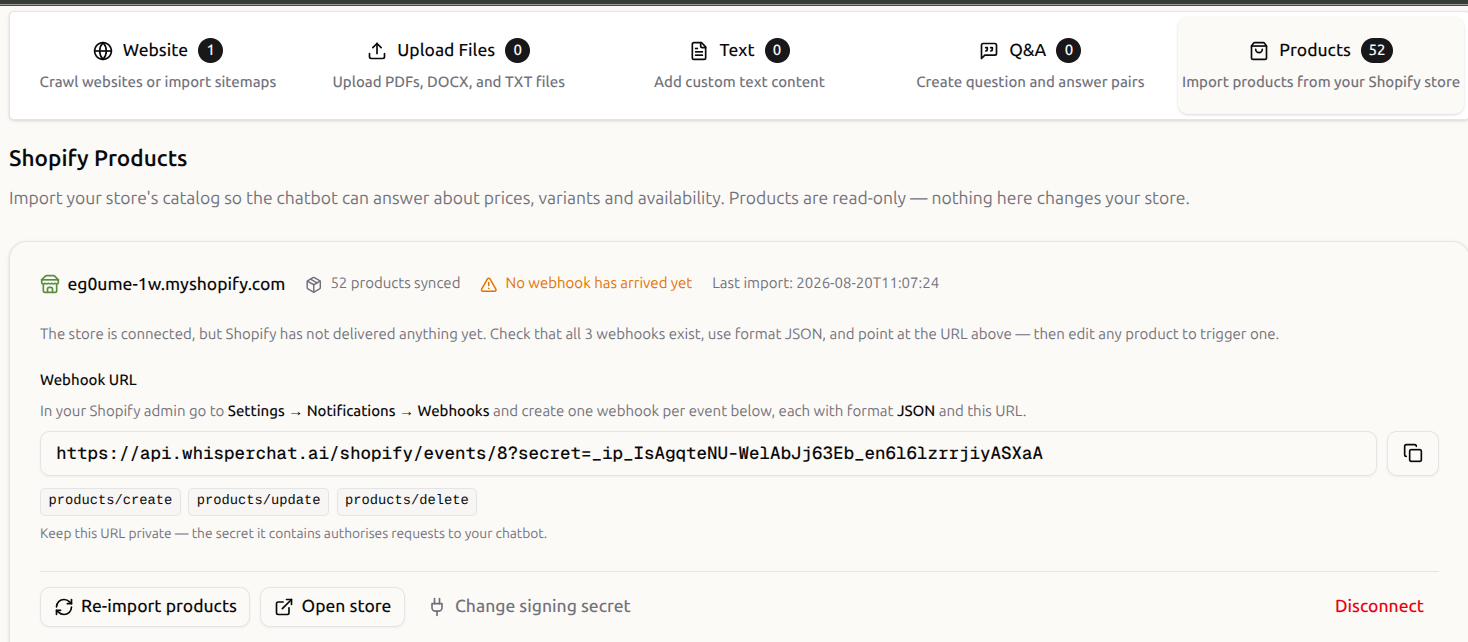Copy the webhook URL with the copy icon

click(x=1413, y=454)
